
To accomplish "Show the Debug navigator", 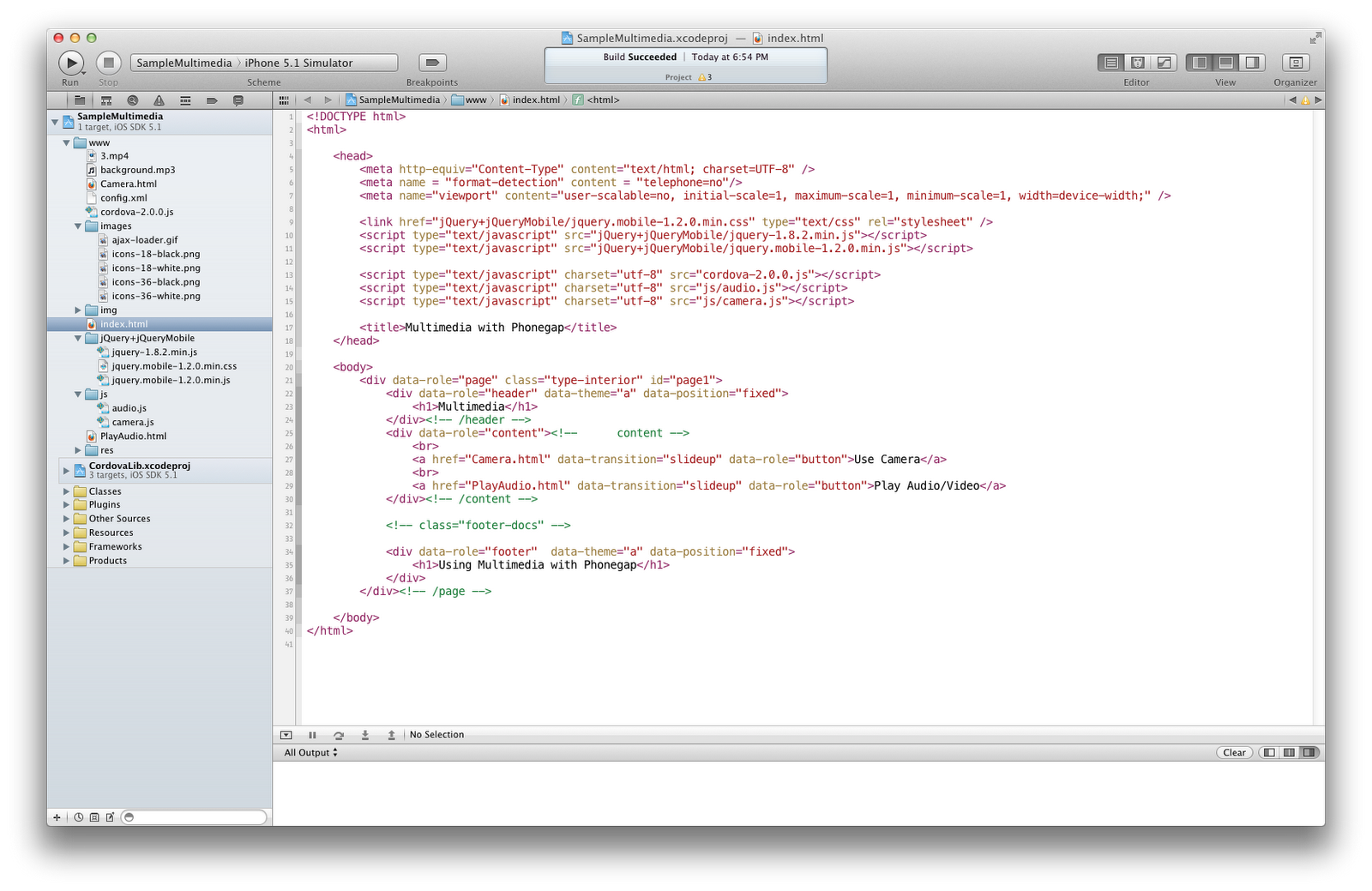I will (x=185, y=100).
